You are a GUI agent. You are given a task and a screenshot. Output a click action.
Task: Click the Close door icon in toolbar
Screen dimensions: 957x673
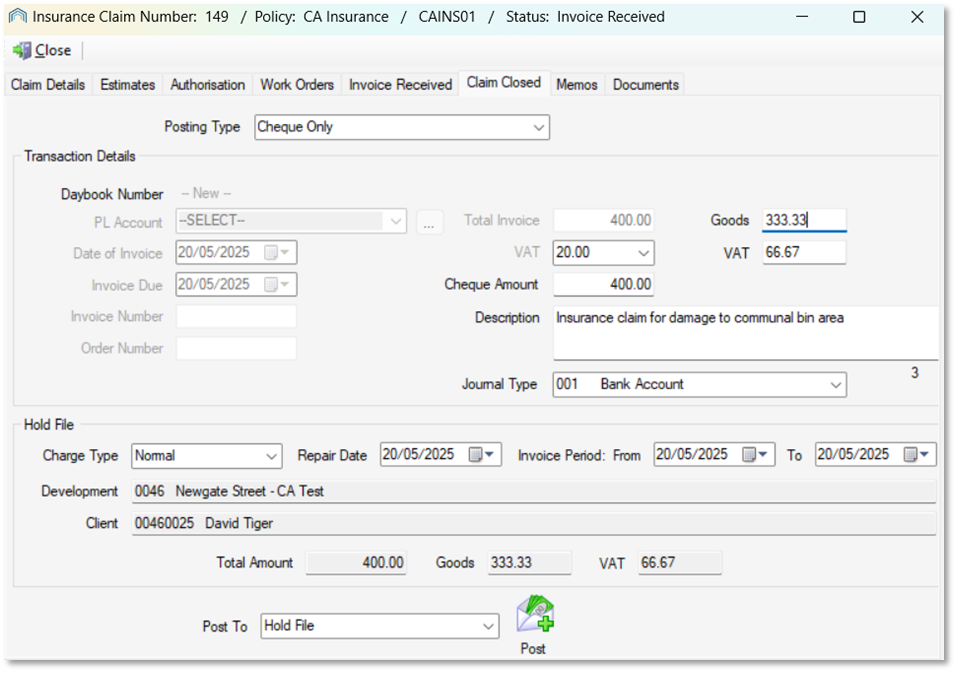click(x=22, y=51)
